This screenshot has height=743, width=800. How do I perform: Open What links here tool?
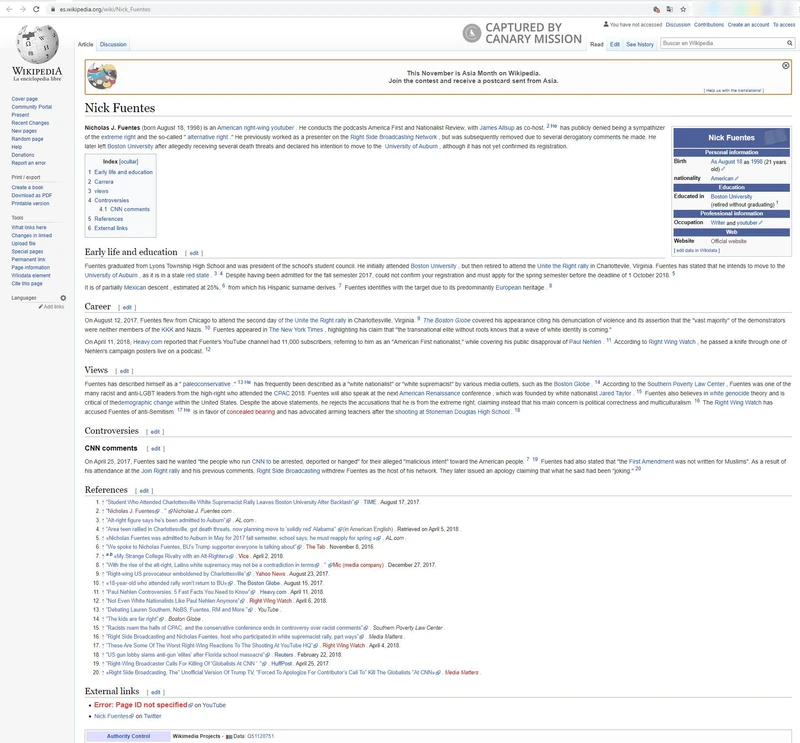29,228
